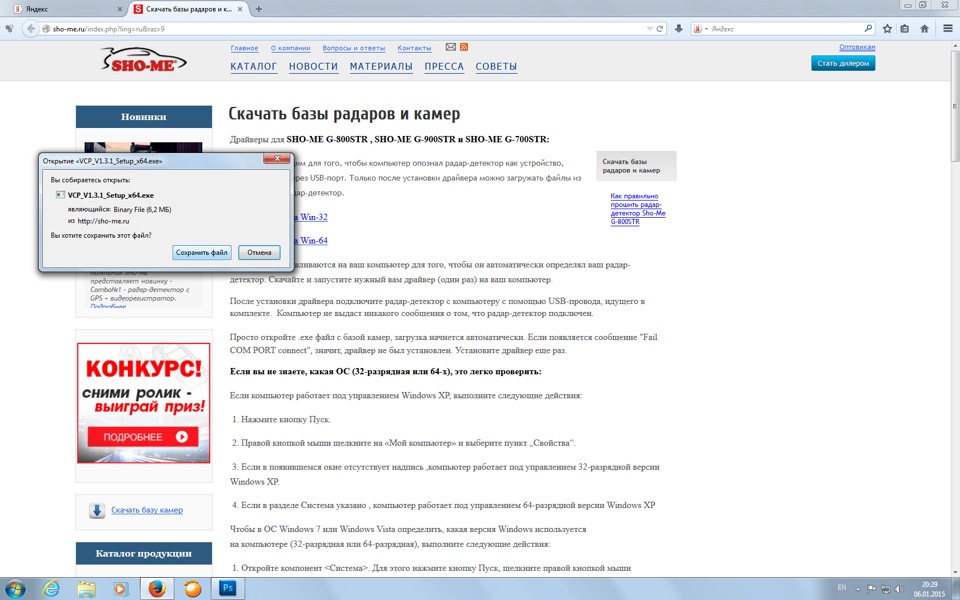Open the НОВОСТИ menu item
Screen dimensions: 960x600
(313, 66)
